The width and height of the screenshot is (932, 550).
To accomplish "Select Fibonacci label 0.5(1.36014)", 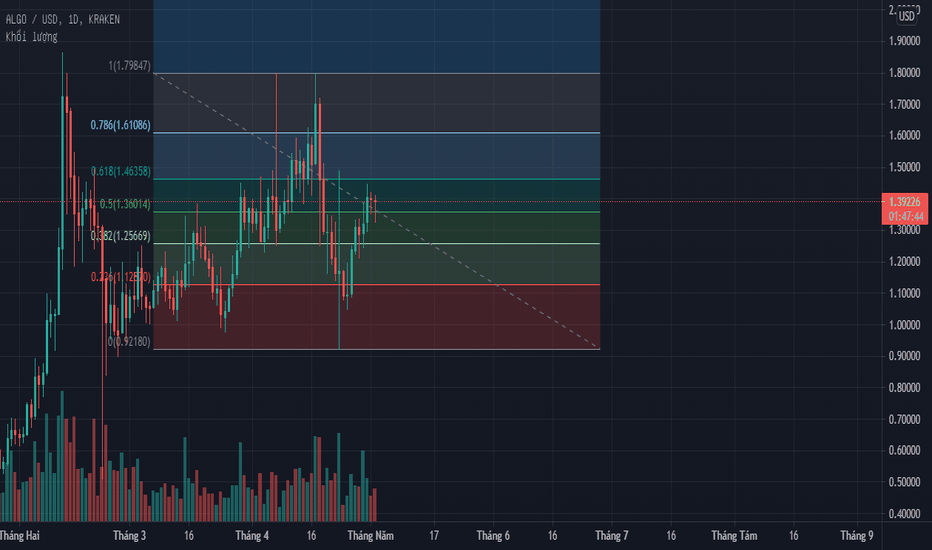I will pyautogui.click(x=125, y=204).
